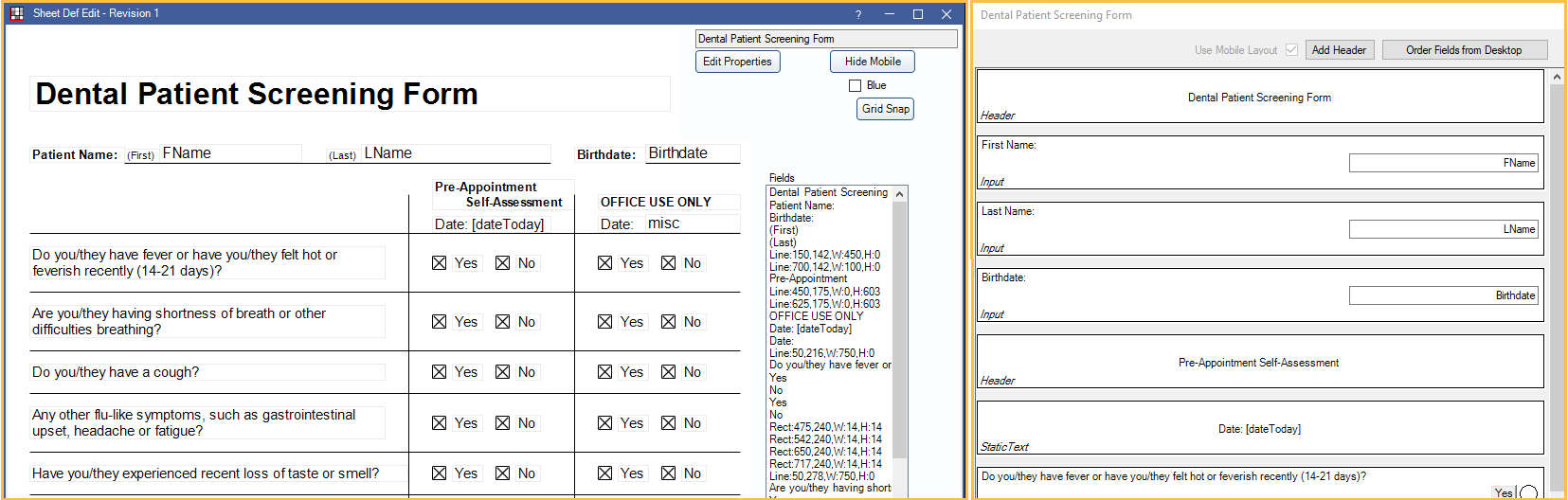The image size is (1568, 500).
Task: Toggle the Blue checkbox
Action: pyautogui.click(x=855, y=85)
